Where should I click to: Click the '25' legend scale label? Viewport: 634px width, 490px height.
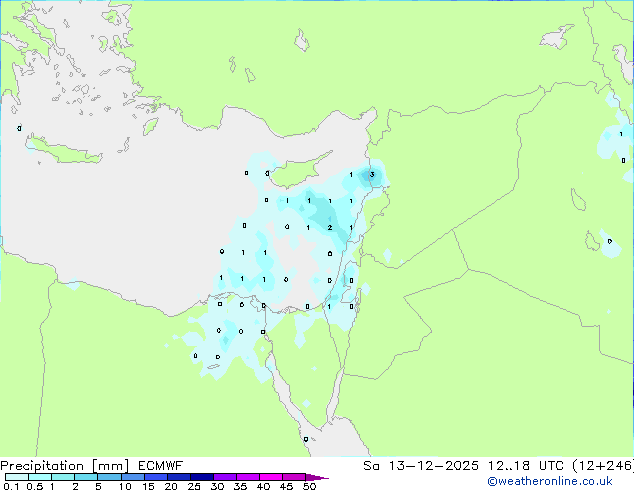[x=194, y=486]
